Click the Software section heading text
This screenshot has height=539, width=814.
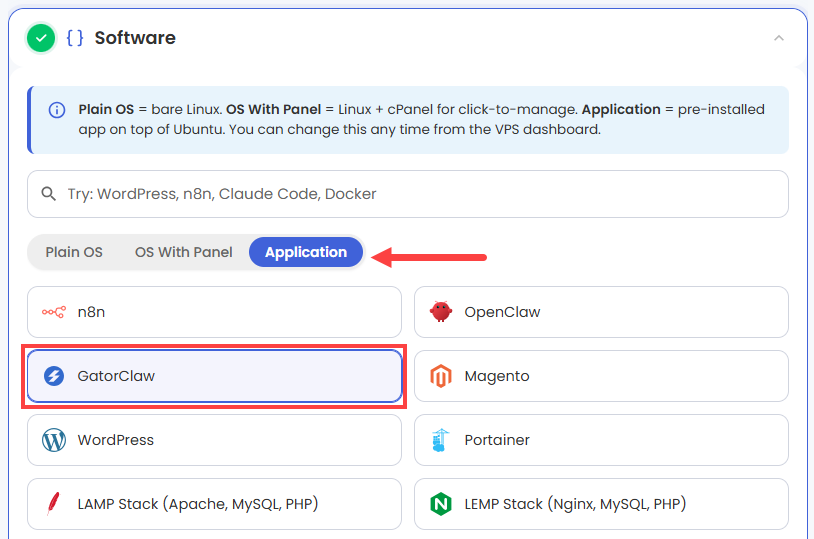[x=135, y=38]
